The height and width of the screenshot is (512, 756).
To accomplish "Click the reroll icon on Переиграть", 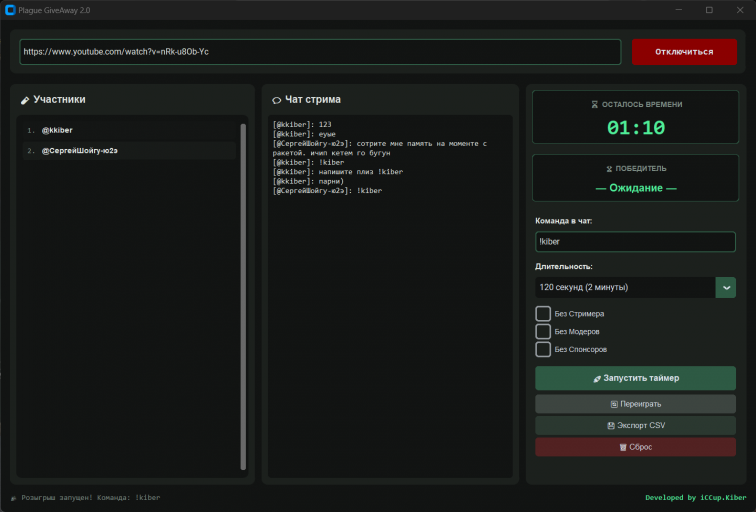I will coord(614,404).
